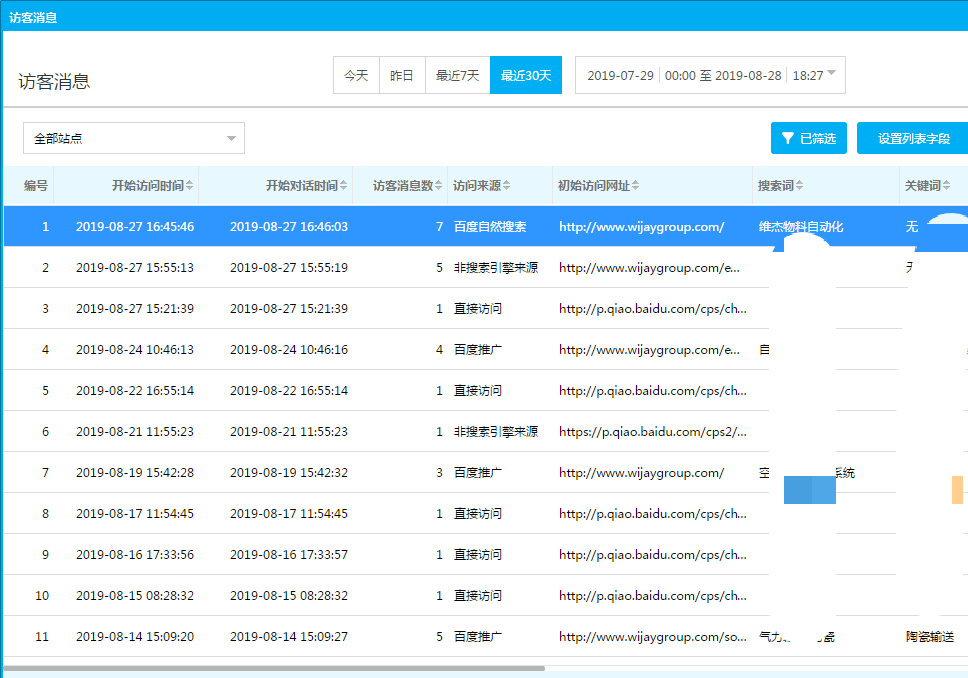Select visitor row 11 dated 2019-08-14
Image resolution: width=968 pixels, height=678 pixels.
pos(135,636)
